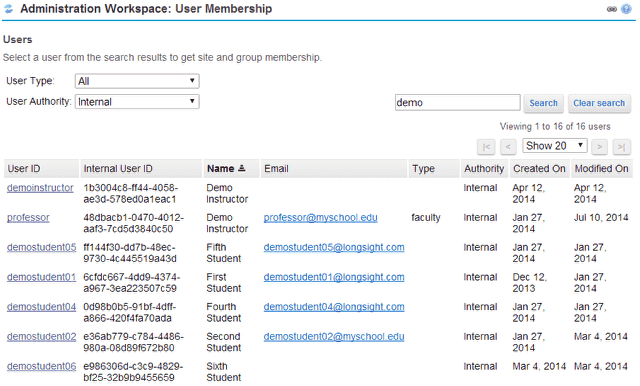Click the 'Fifth Student' name cell
This screenshot has height=386, width=640.
(x=224, y=253)
